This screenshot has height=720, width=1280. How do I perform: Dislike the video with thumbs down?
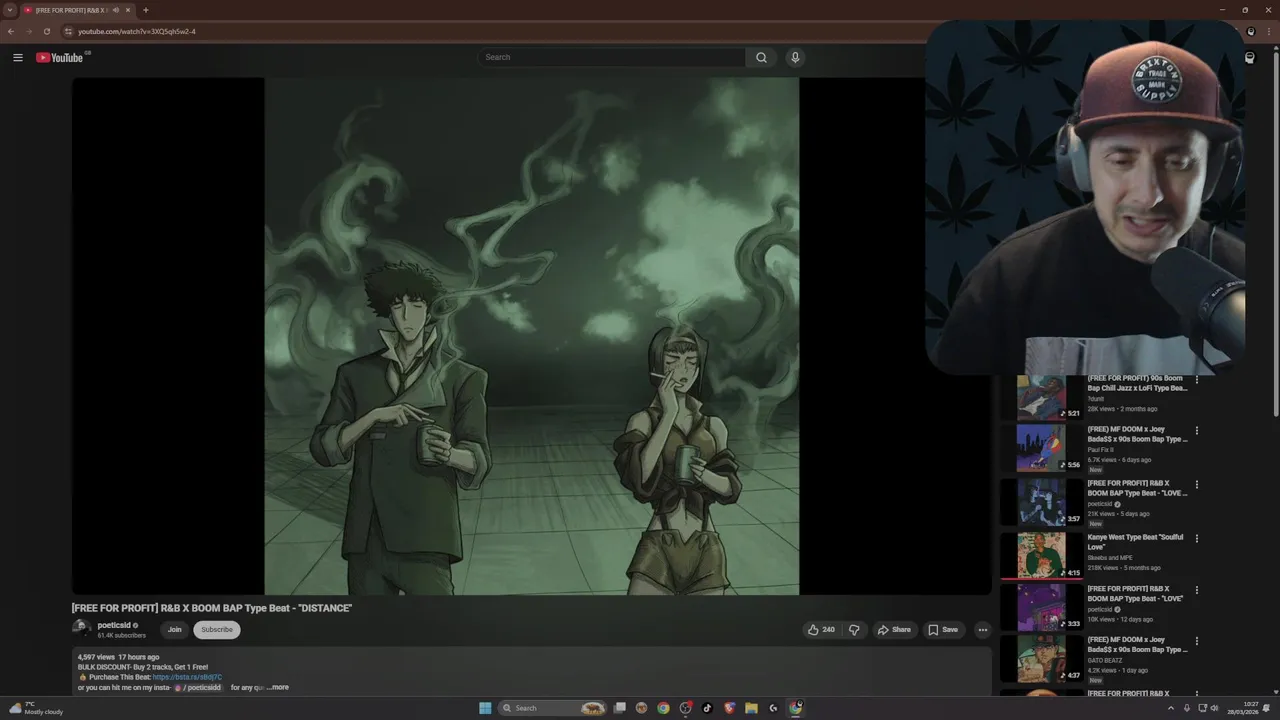click(x=854, y=630)
